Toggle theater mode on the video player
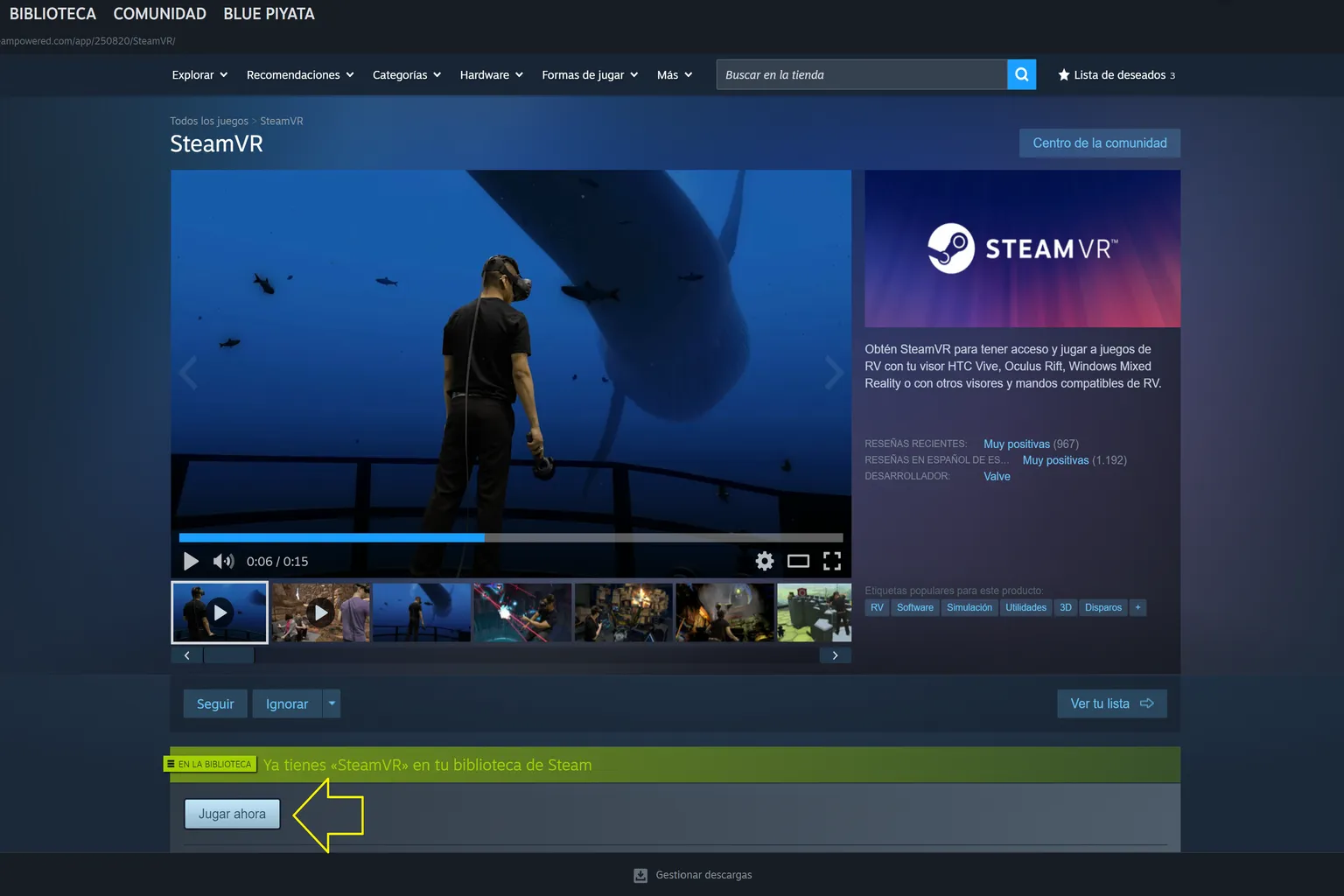The width and height of the screenshot is (1344, 896). 798,561
